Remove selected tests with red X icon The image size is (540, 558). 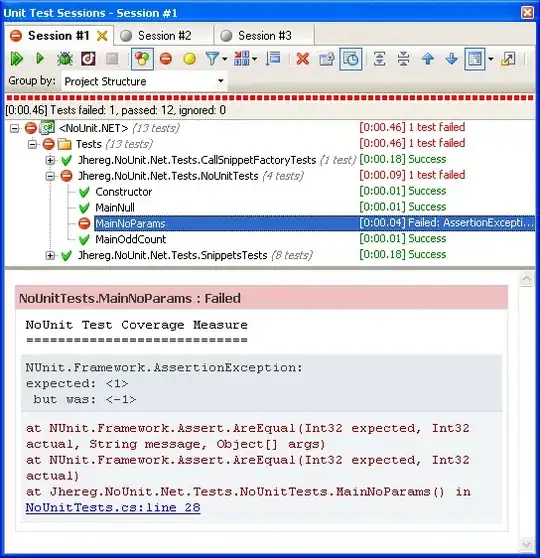[x=303, y=59]
